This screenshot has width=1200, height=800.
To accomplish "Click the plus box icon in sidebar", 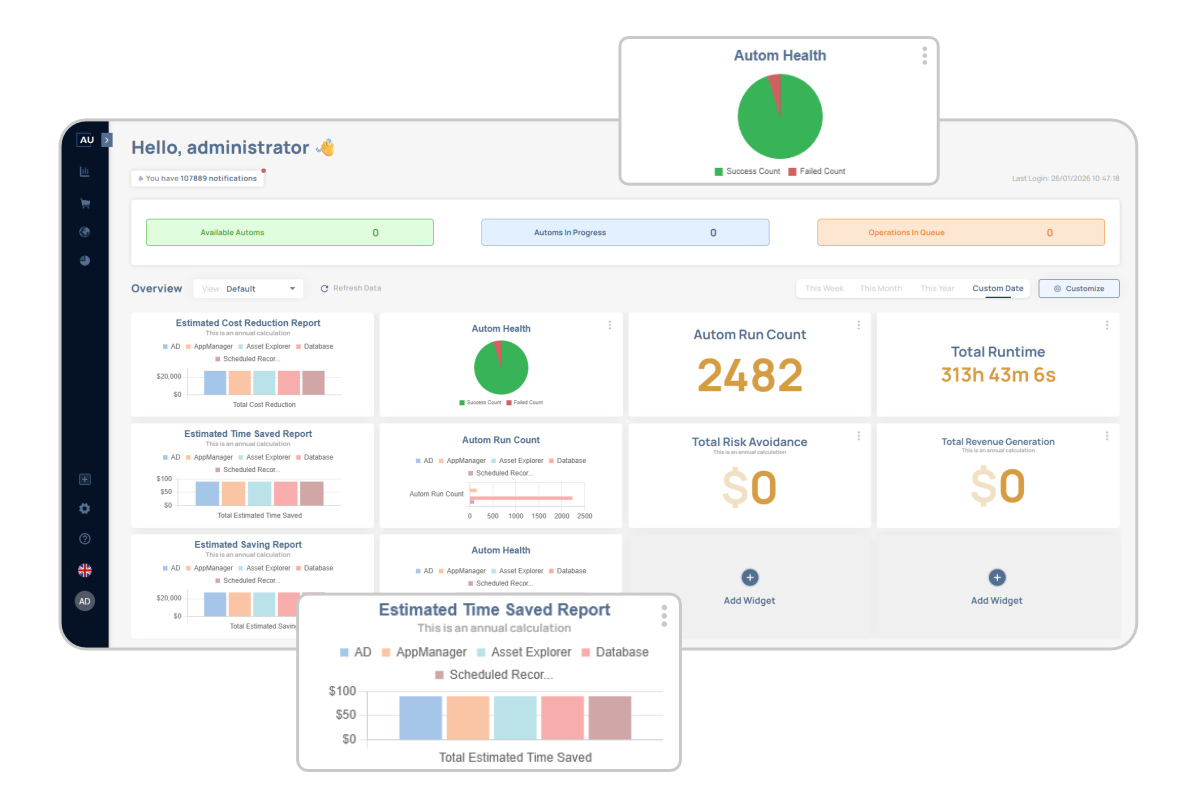I will pos(85,479).
